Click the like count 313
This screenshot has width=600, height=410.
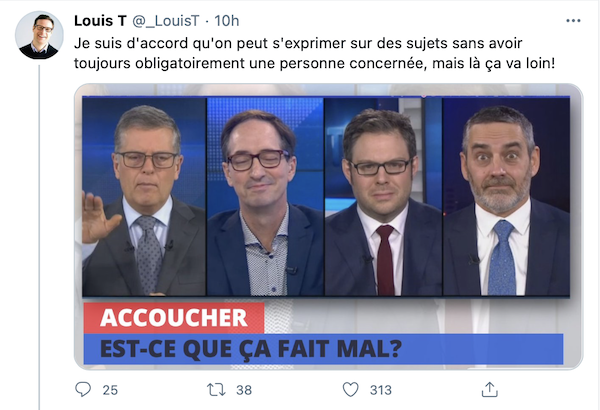(381, 390)
